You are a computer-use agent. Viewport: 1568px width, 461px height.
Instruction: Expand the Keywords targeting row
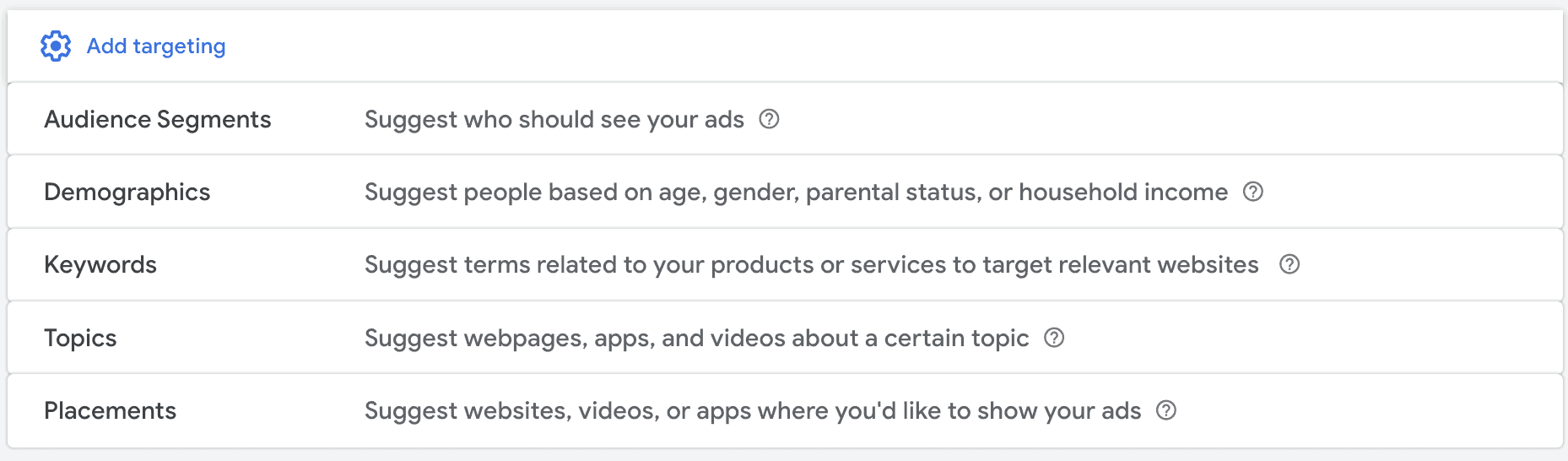[x=785, y=264]
